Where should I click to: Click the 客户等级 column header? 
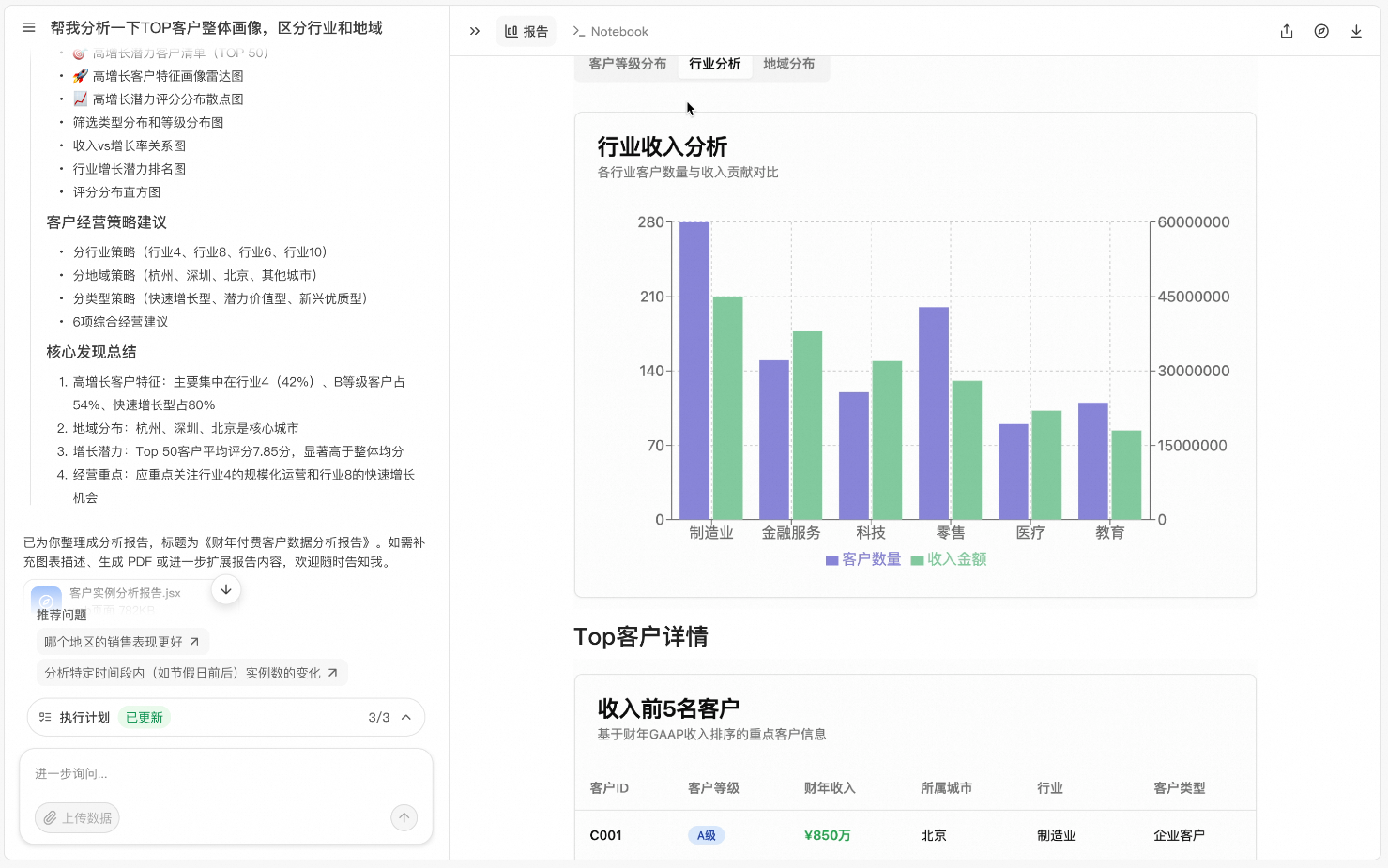(x=713, y=788)
